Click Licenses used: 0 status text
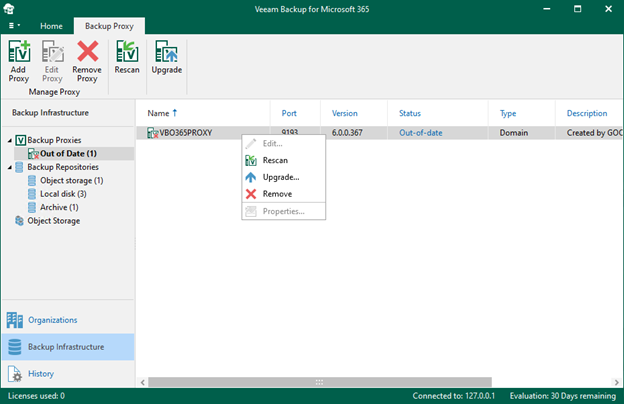The width and height of the screenshot is (624, 404). pyautogui.click(x=36, y=396)
